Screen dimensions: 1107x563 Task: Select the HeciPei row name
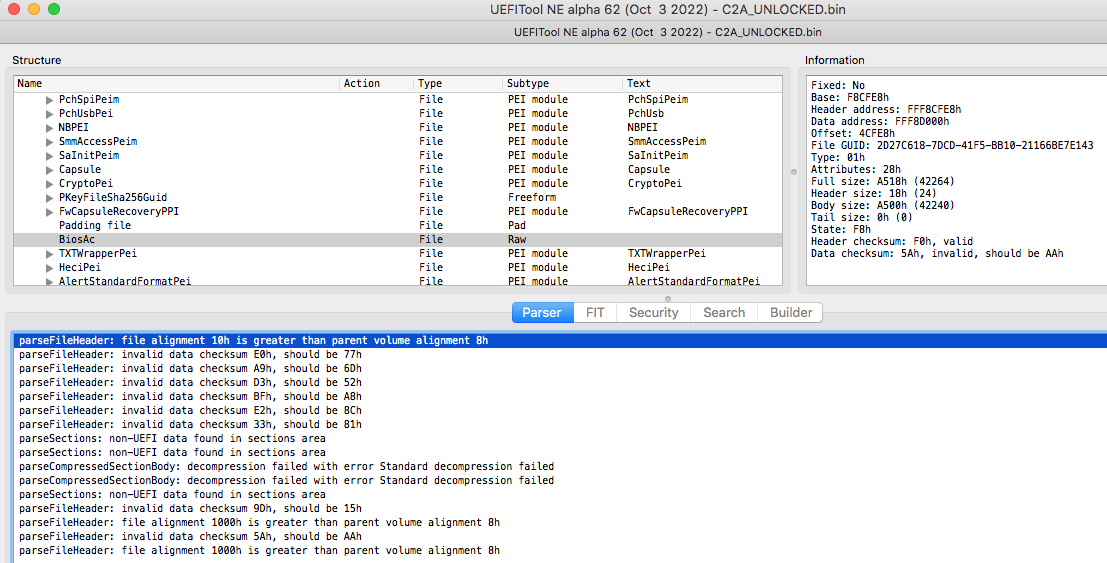[x=80, y=267]
